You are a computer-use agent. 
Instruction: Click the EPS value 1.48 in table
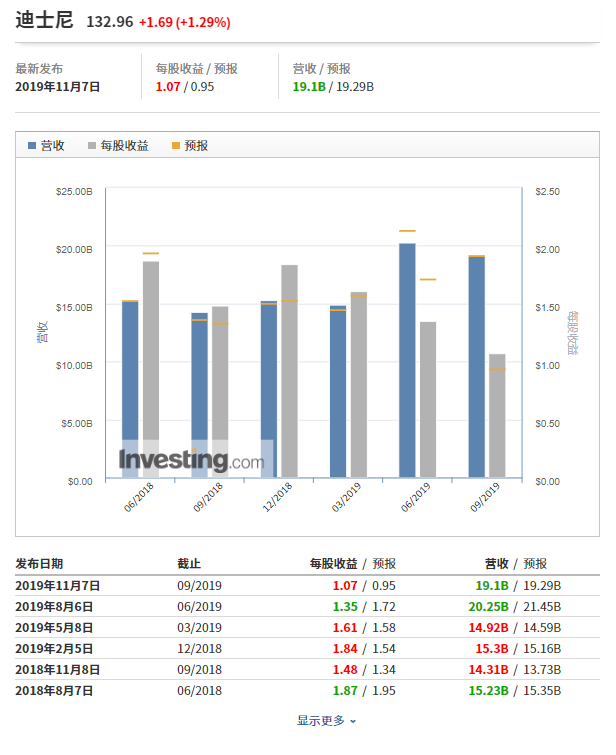click(x=345, y=670)
